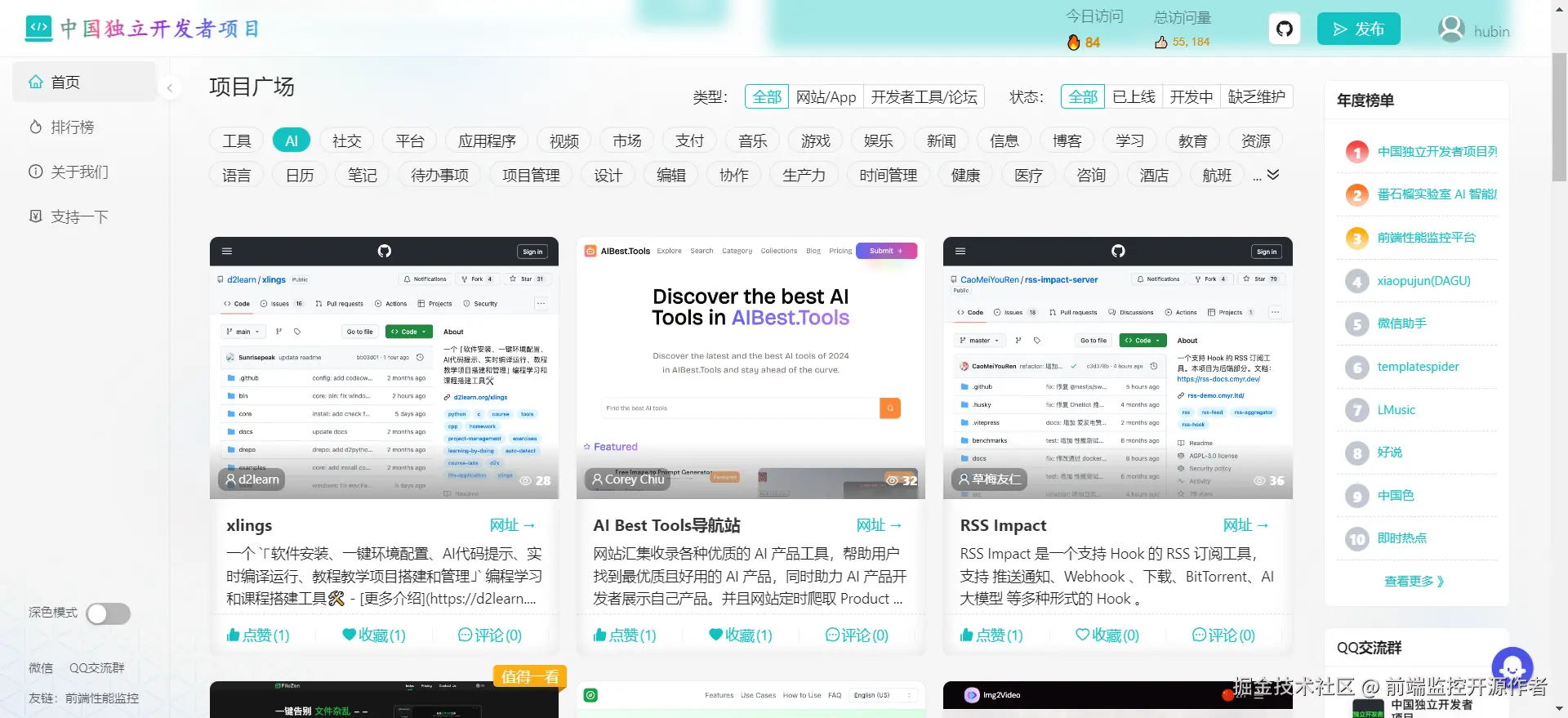Open ranked item 微信助手
Viewport: 1568px width, 718px height.
1402,323
